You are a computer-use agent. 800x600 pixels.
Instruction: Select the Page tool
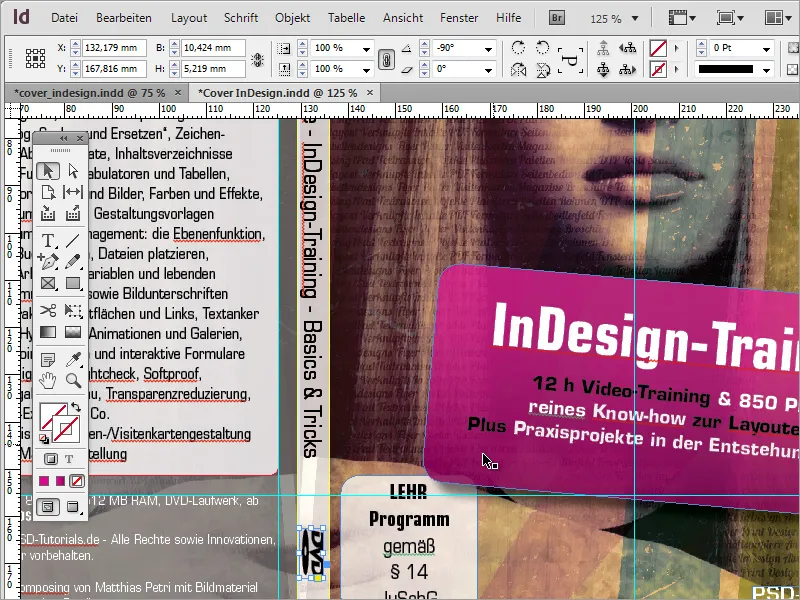tap(48, 192)
